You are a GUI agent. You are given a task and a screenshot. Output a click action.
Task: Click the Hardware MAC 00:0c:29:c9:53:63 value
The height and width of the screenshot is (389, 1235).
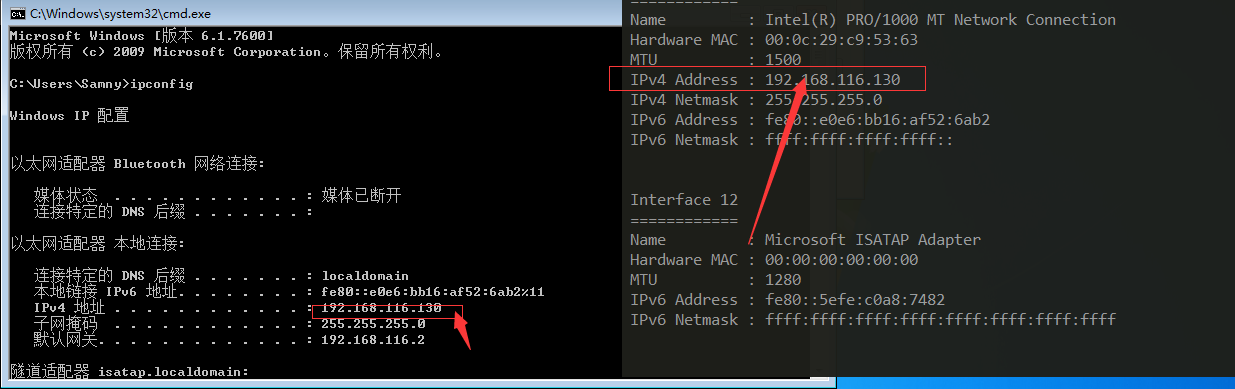pyautogui.click(x=841, y=40)
